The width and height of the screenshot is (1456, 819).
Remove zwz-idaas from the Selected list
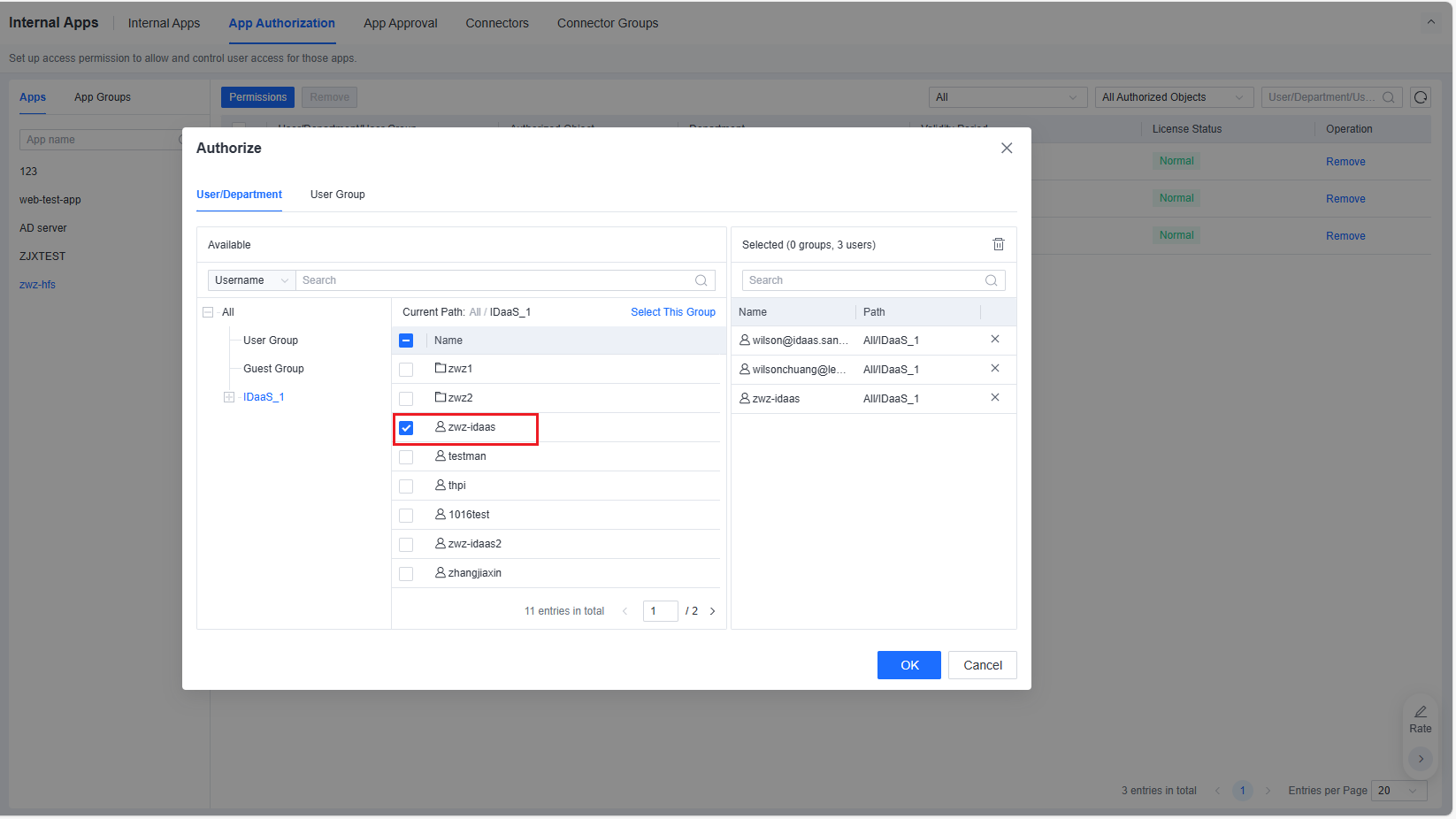click(995, 397)
